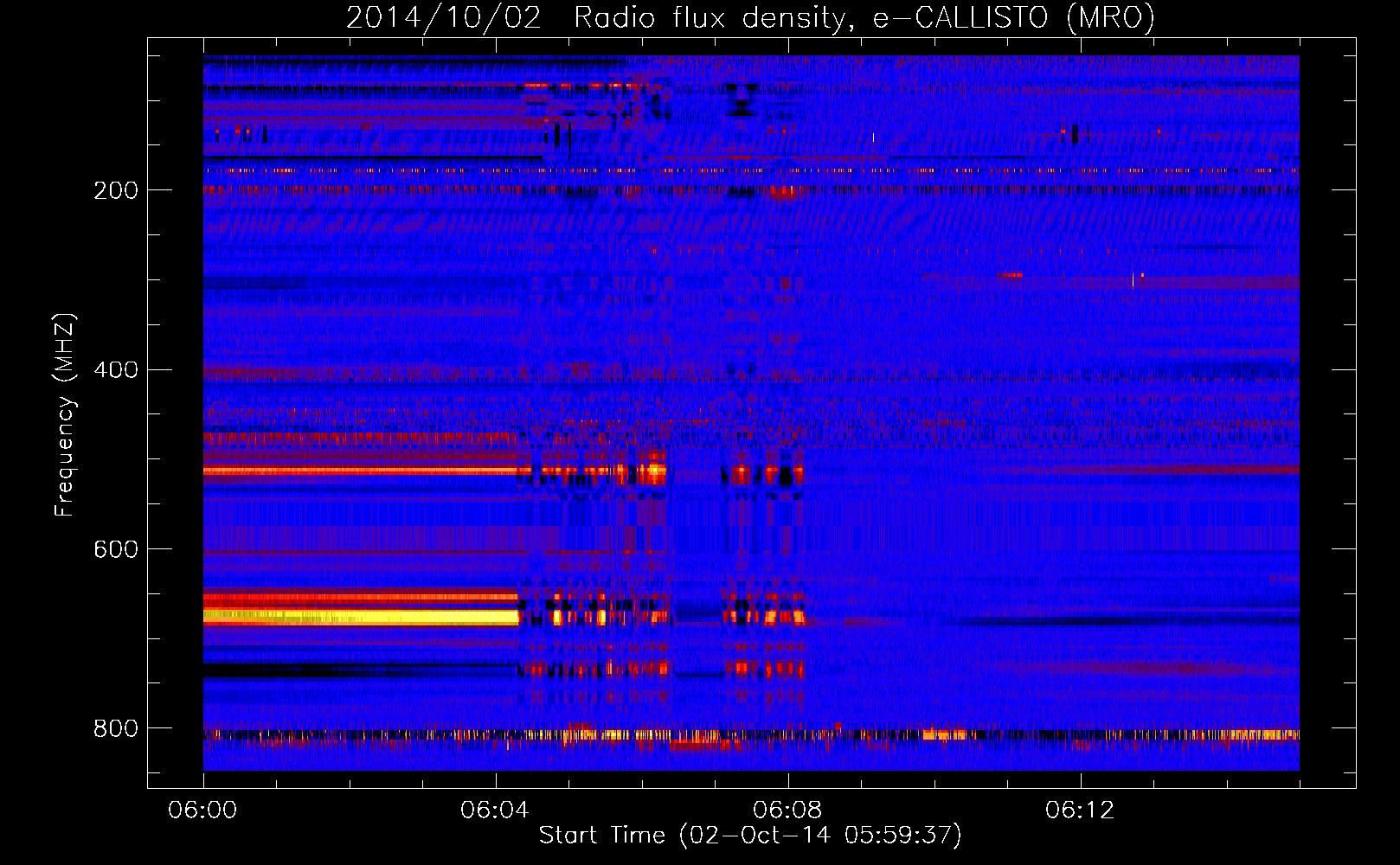Click the 06:04 time tick label
The image size is (1400, 865).
(x=495, y=811)
